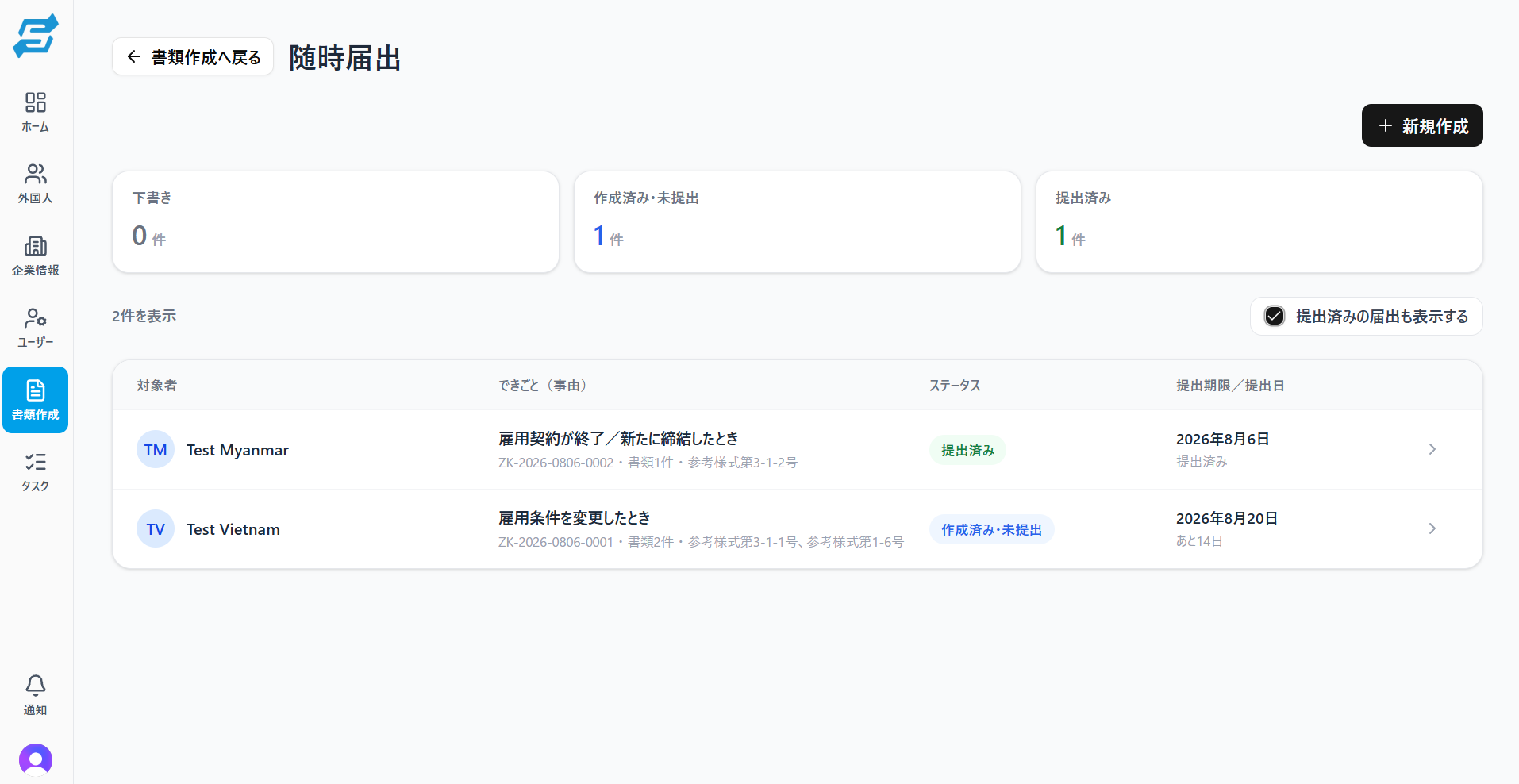Click the あと14日 remaining days text

pyautogui.click(x=1199, y=541)
